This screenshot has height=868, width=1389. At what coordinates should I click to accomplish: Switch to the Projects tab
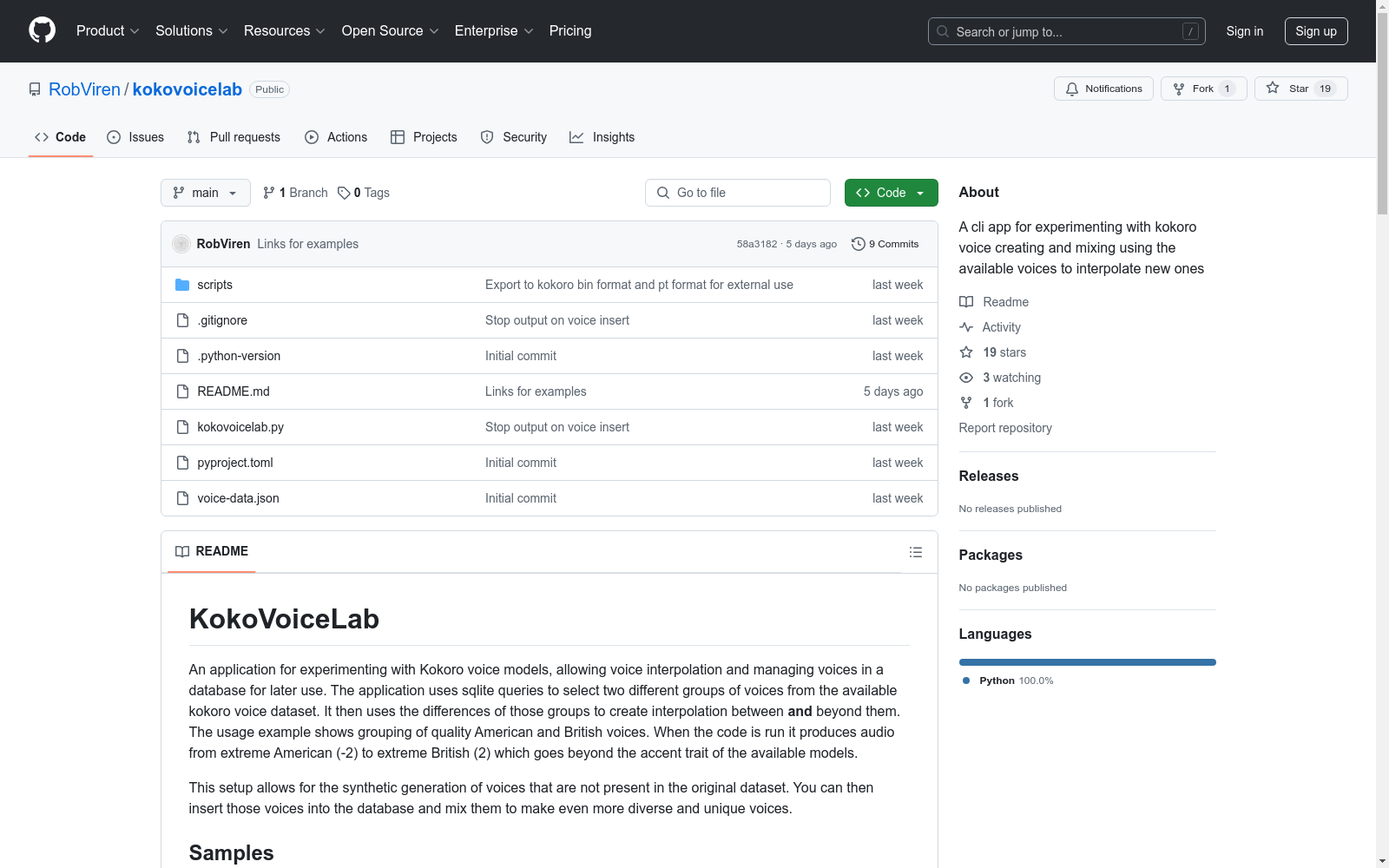[x=424, y=137]
